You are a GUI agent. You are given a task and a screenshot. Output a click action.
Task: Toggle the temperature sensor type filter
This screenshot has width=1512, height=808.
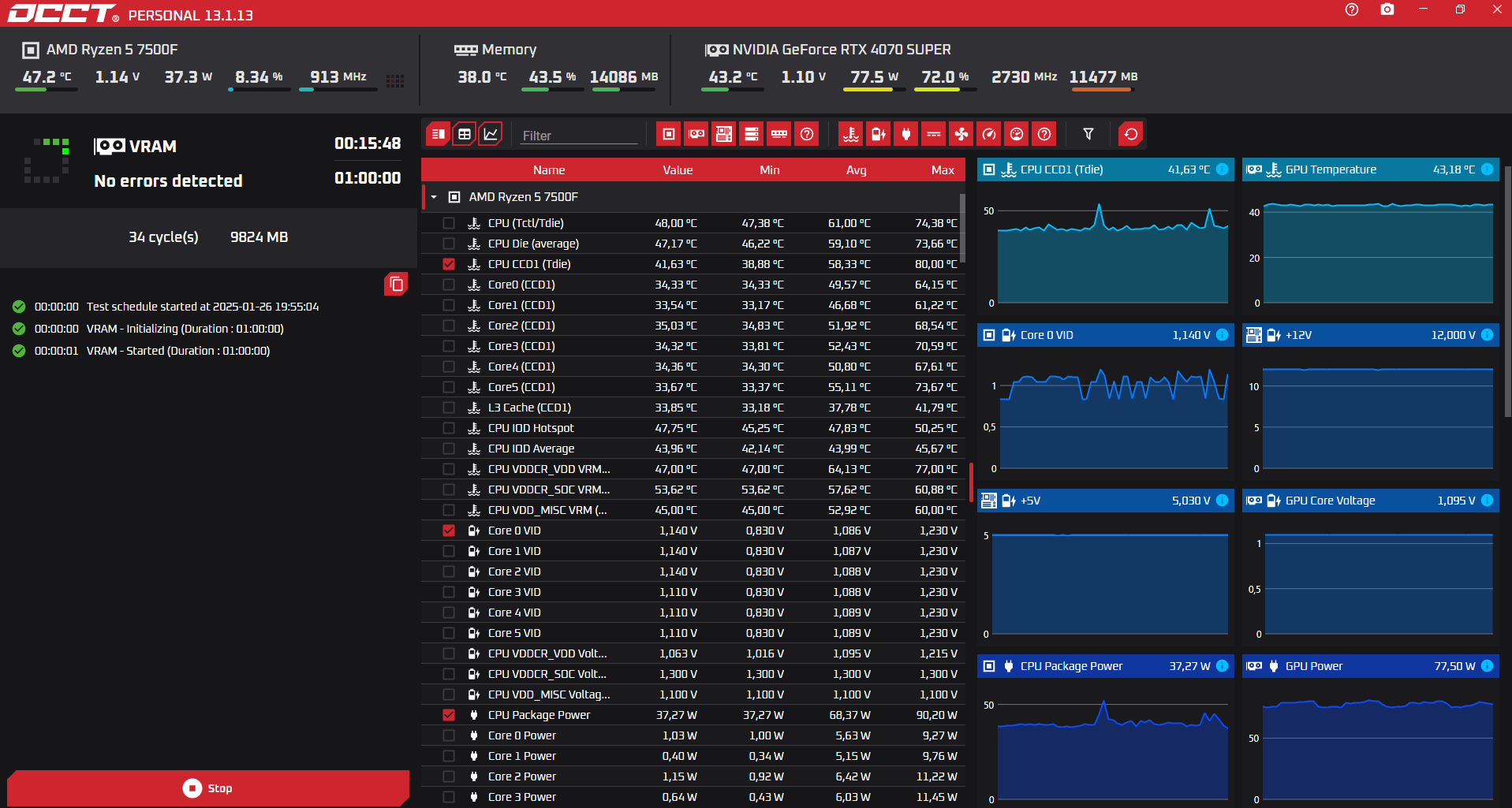[x=851, y=134]
